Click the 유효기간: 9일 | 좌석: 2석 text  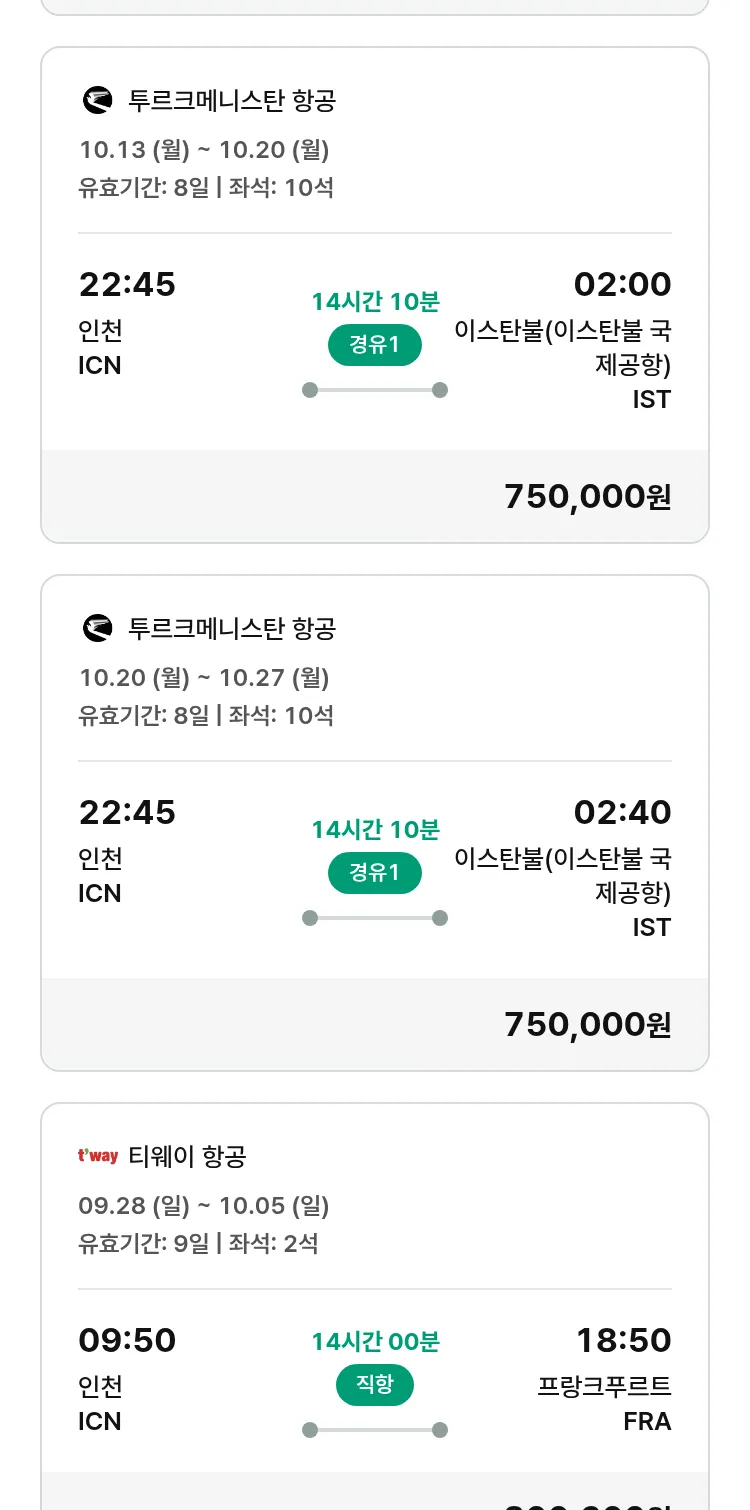pos(198,1244)
